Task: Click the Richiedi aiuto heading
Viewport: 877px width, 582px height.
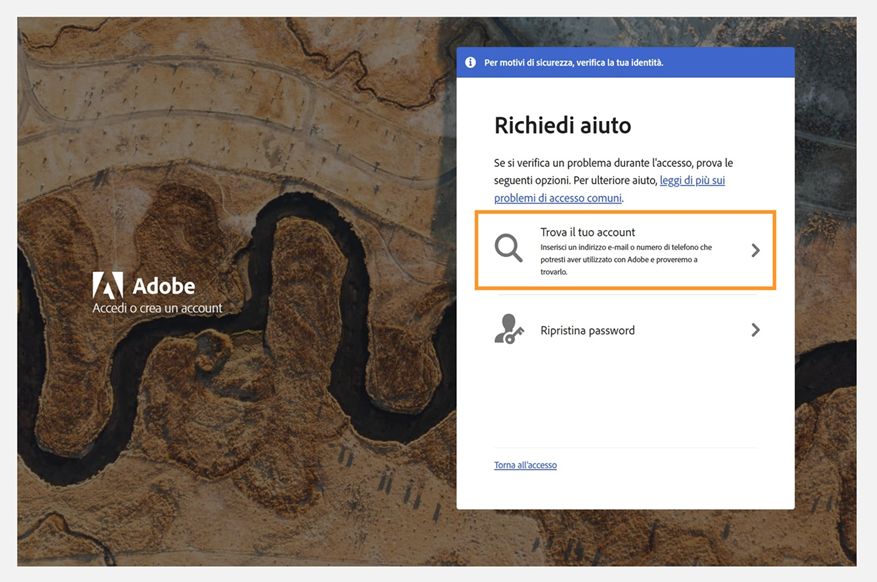Action: 563,125
